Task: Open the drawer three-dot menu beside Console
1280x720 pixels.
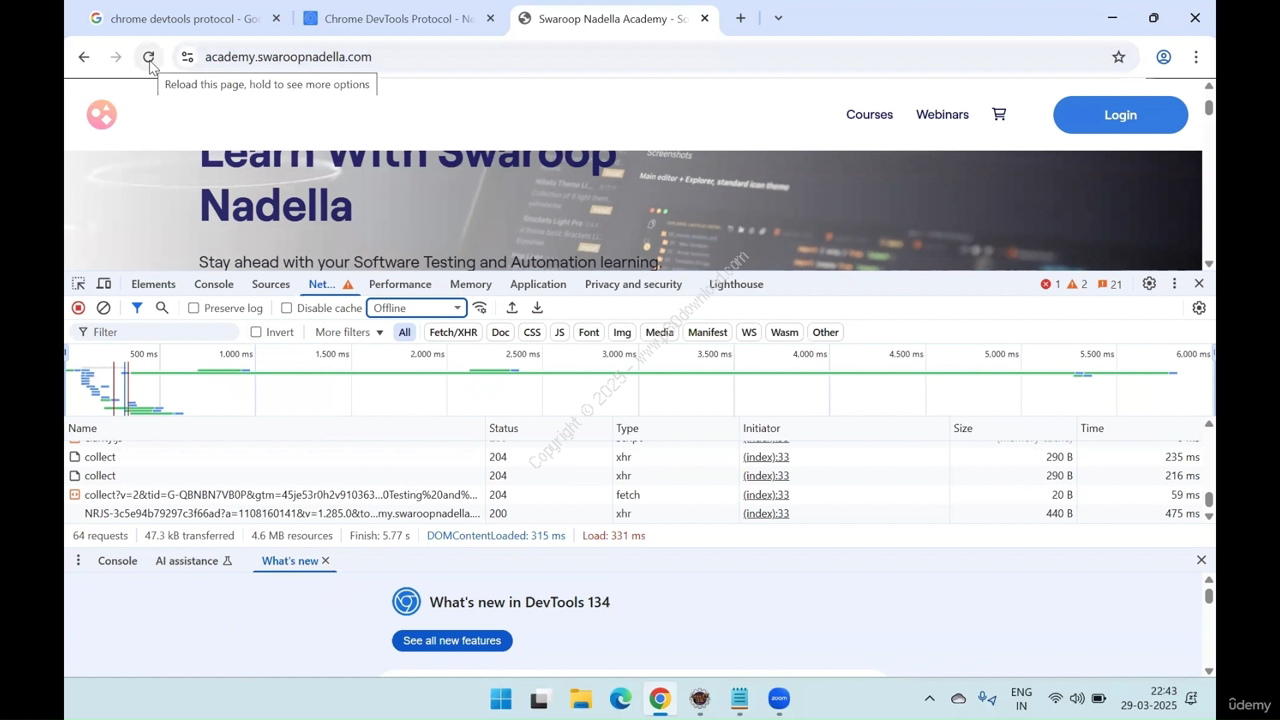Action: [x=78, y=561]
